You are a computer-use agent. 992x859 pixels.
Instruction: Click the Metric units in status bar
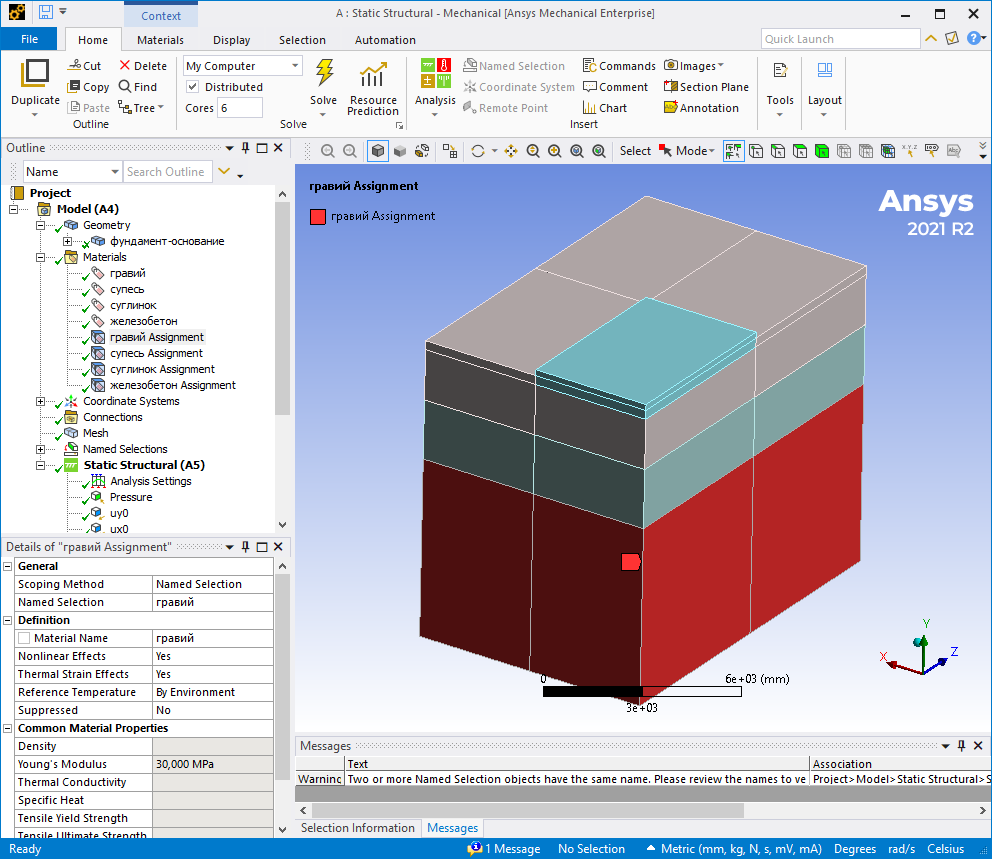(741, 849)
